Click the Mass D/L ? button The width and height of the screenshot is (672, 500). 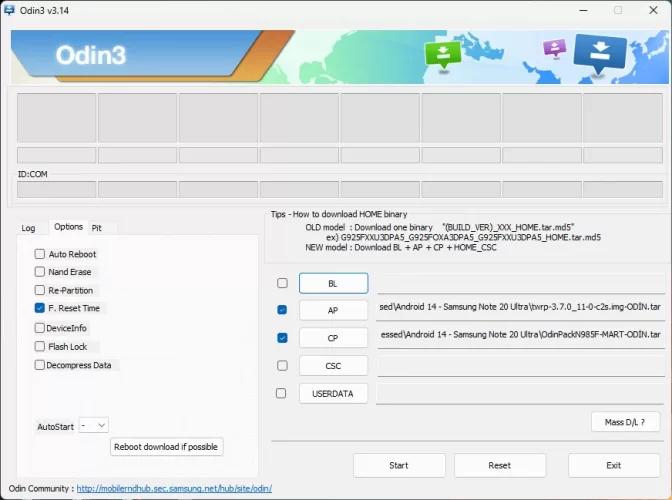click(x=625, y=422)
